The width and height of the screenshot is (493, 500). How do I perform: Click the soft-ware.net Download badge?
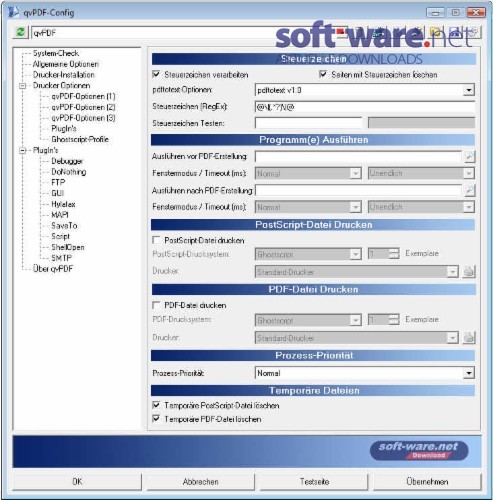tap(419, 450)
